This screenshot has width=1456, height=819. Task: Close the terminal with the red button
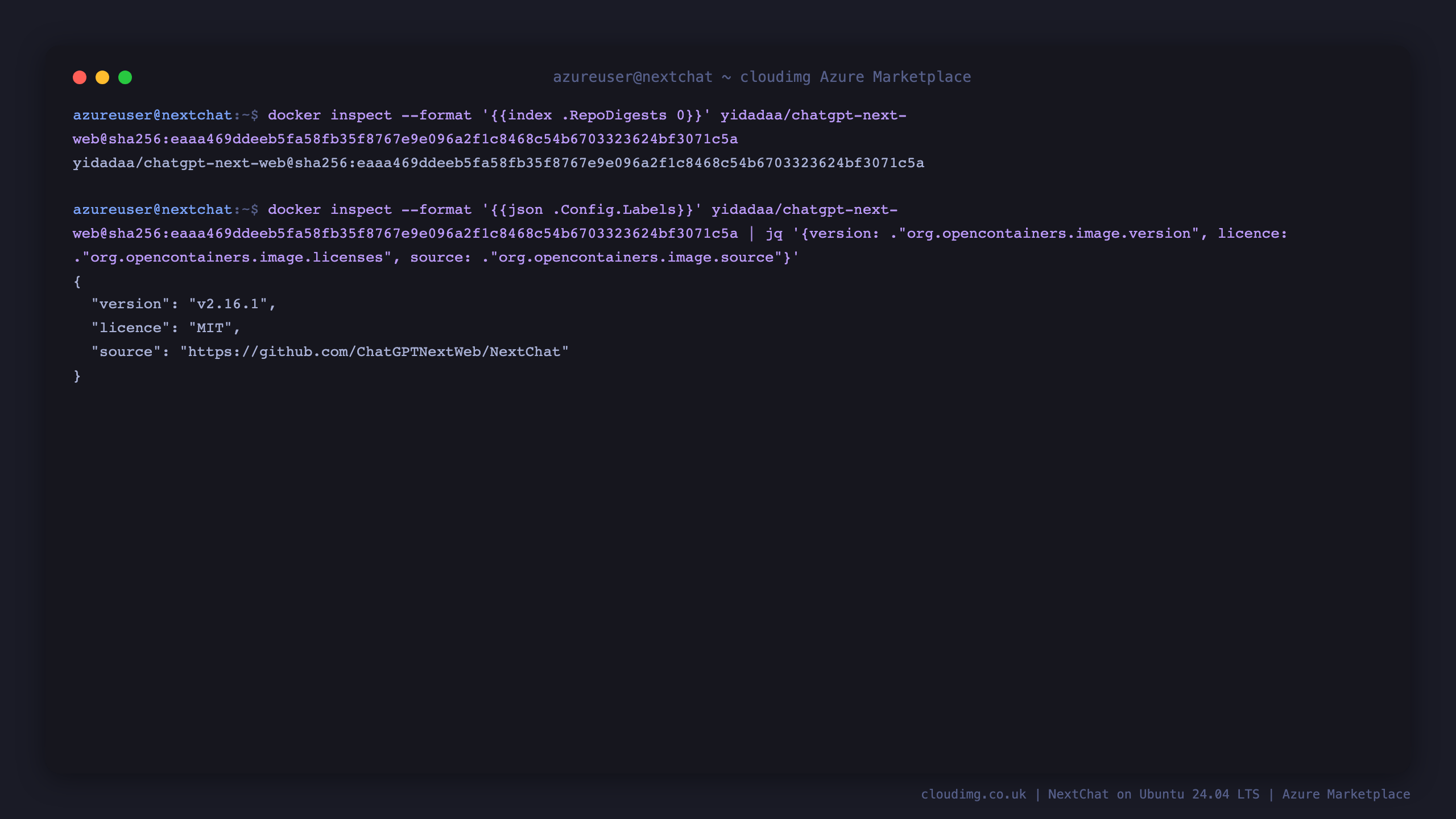[80, 77]
